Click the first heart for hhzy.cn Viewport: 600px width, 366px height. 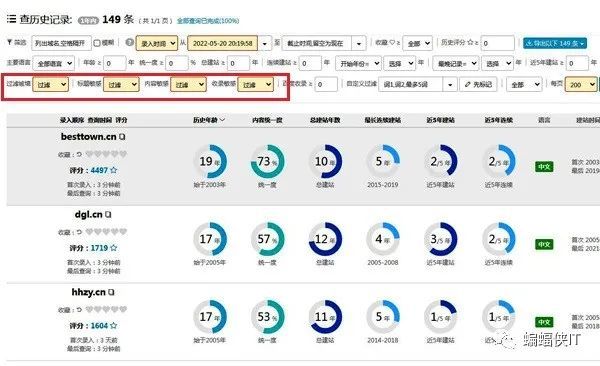[x=89, y=309]
